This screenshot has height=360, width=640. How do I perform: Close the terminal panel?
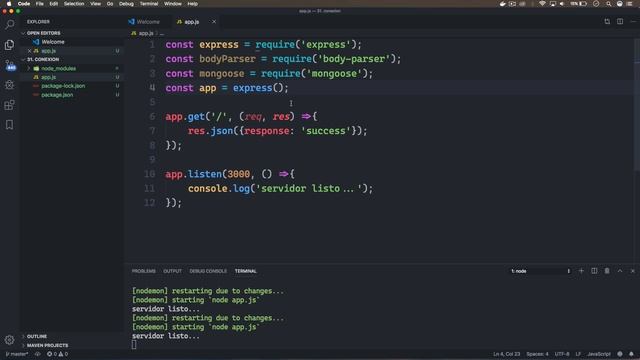point(633,271)
